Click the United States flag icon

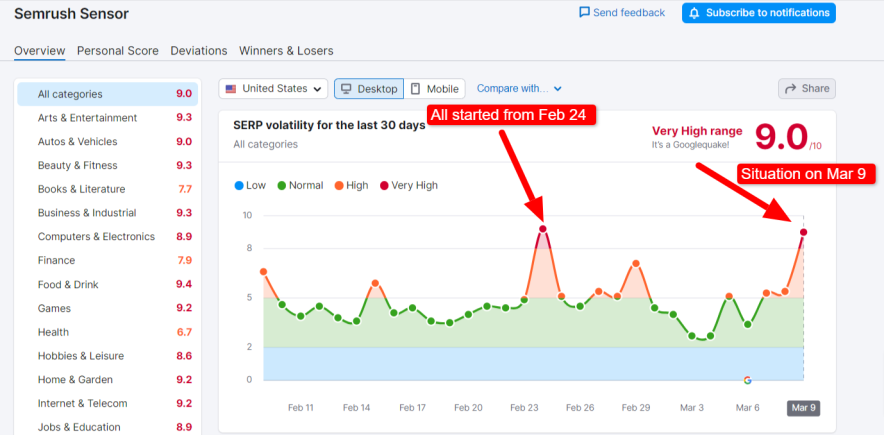[x=231, y=88]
